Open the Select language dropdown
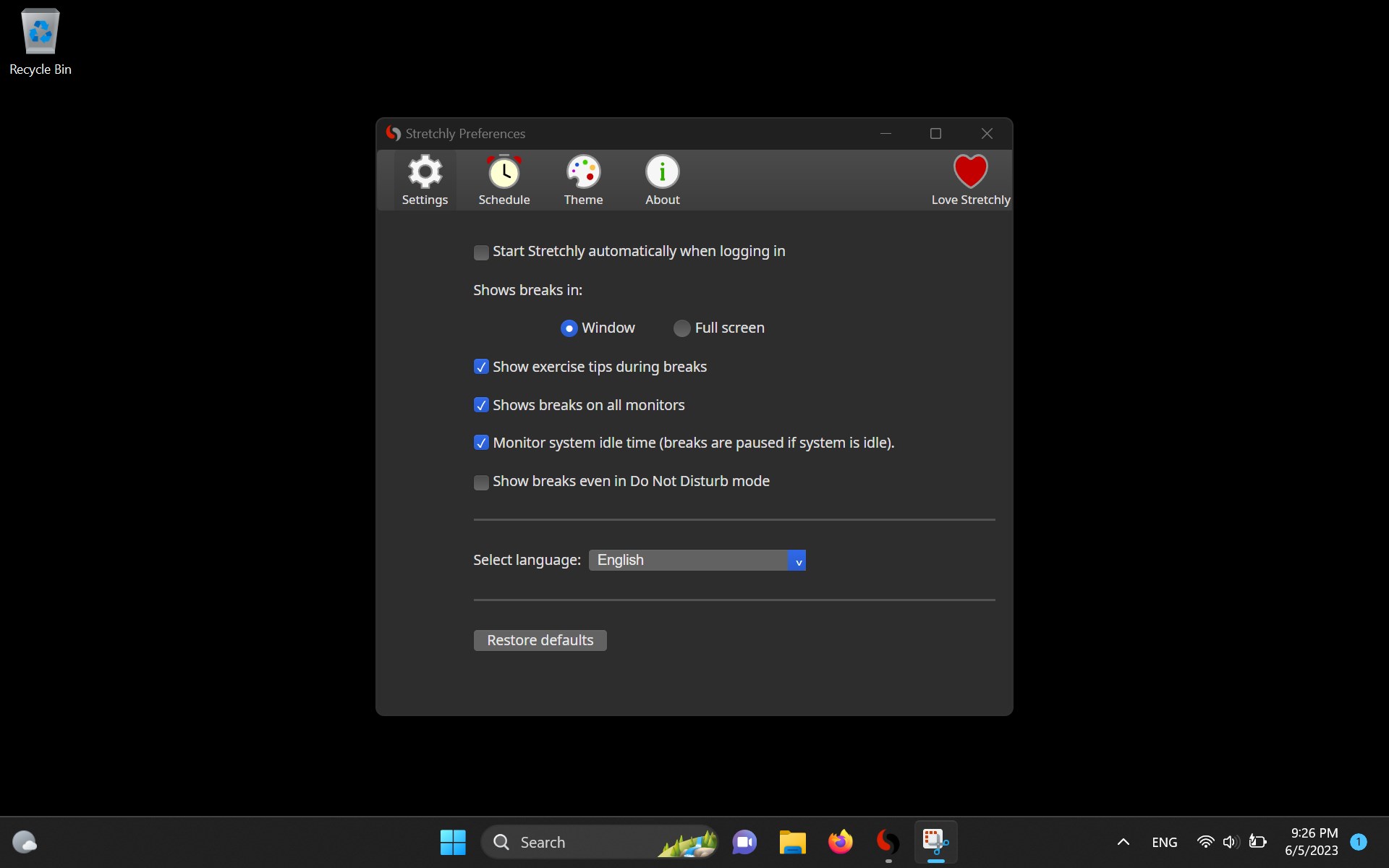 697,561
